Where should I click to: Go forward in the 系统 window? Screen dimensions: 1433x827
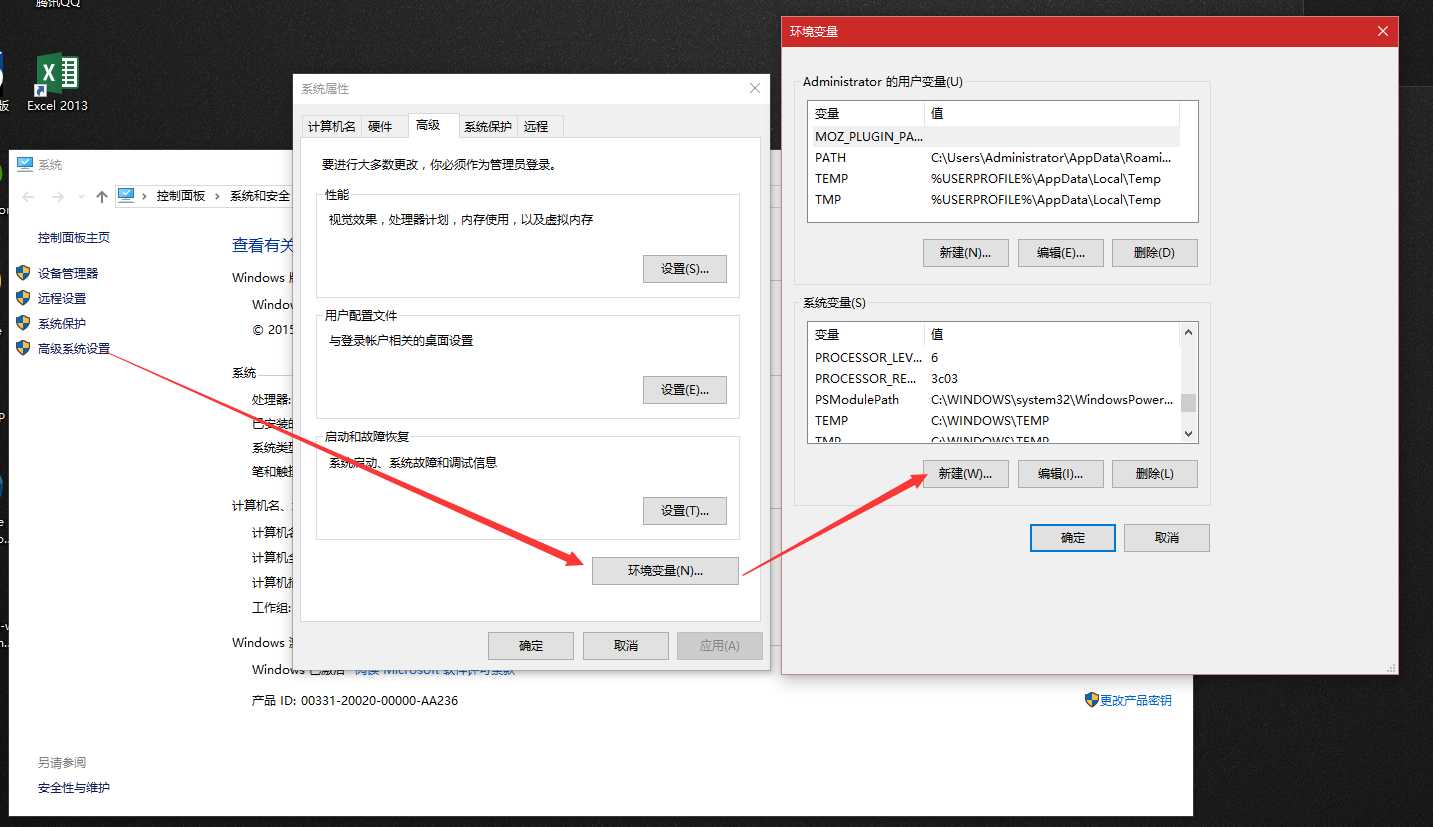click(58, 196)
